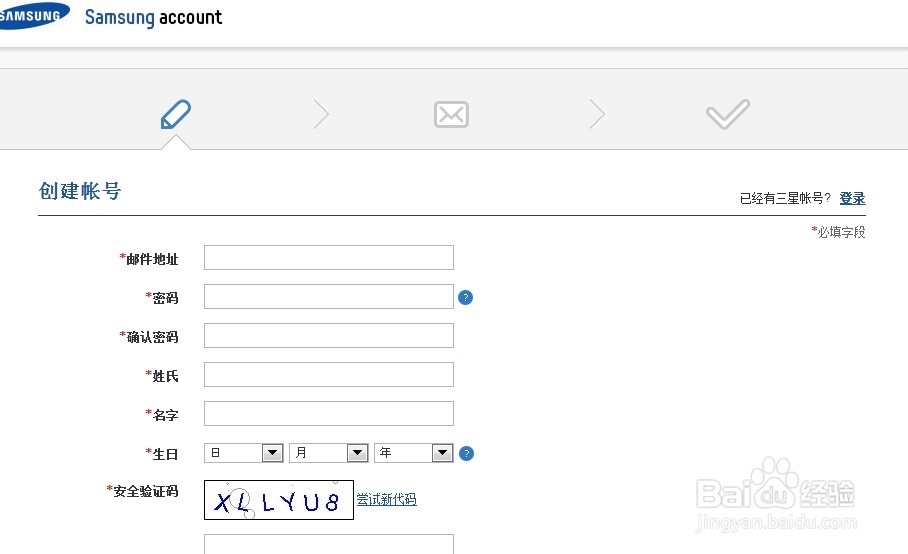Click the captcha image XLLYU8
The width and height of the screenshot is (908, 554).
point(279,500)
